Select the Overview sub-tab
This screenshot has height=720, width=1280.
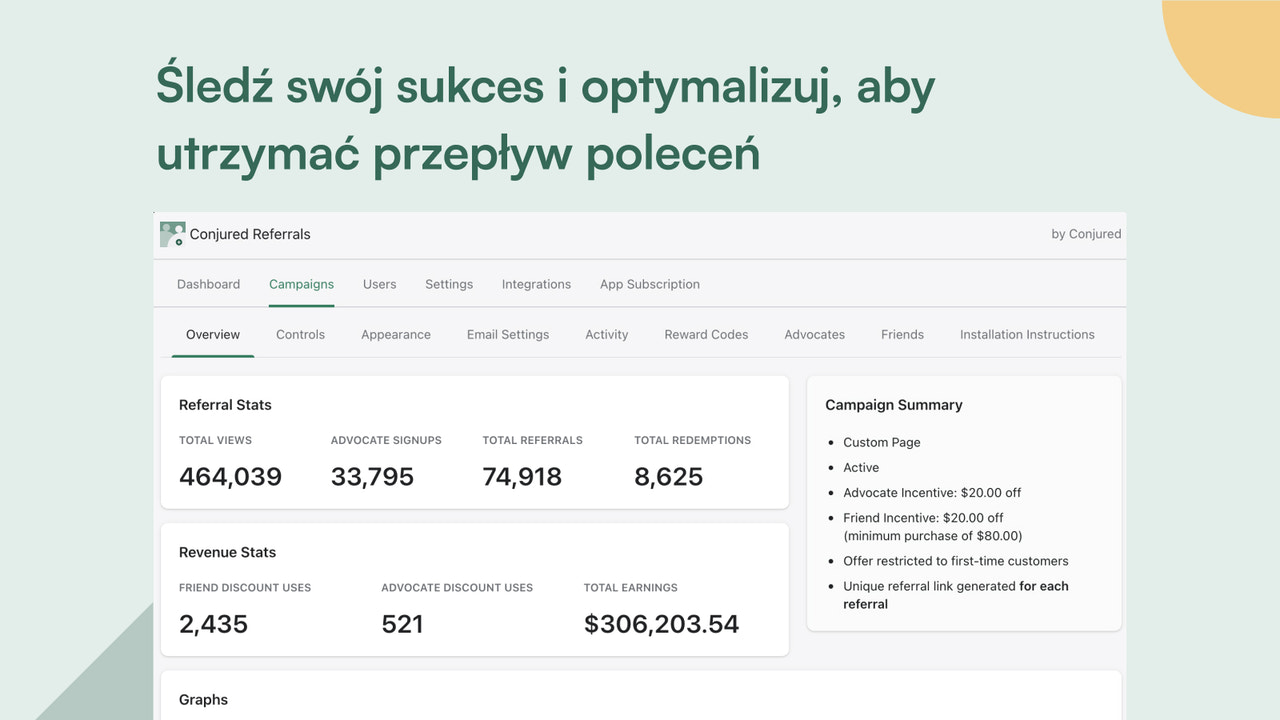[x=213, y=334]
